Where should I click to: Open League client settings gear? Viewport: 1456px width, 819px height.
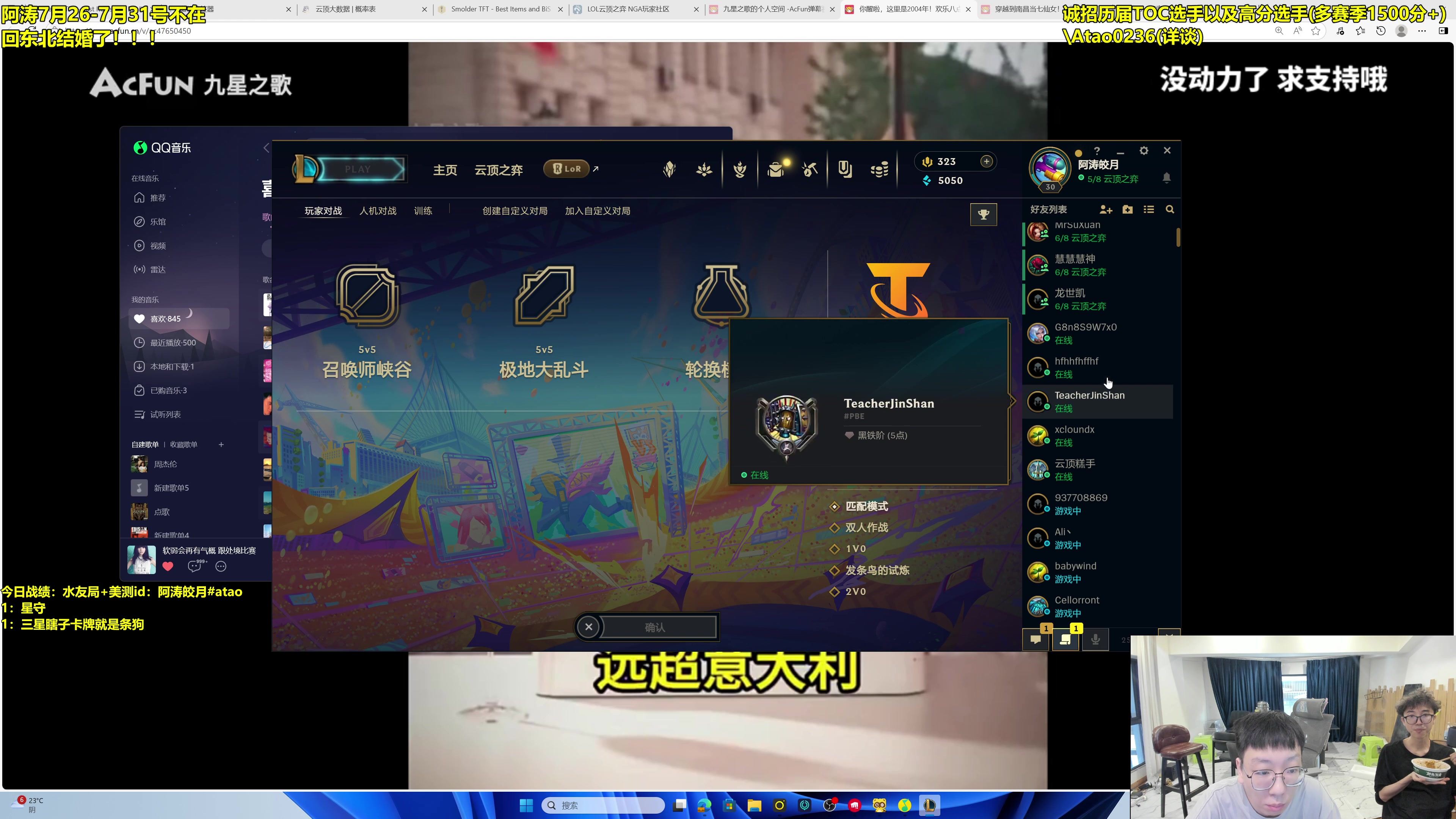(1144, 151)
